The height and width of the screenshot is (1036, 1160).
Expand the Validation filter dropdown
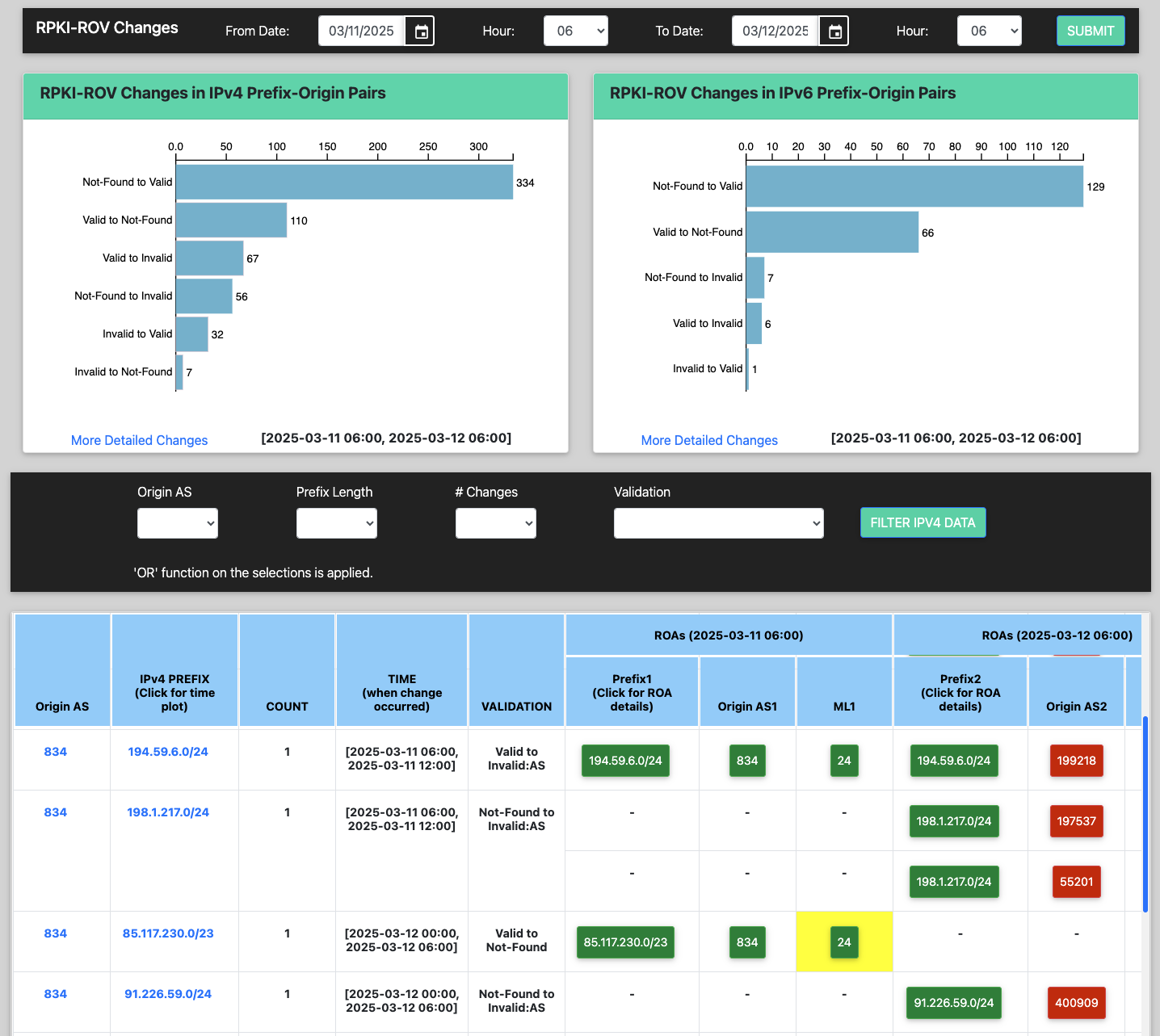(x=718, y=523)
